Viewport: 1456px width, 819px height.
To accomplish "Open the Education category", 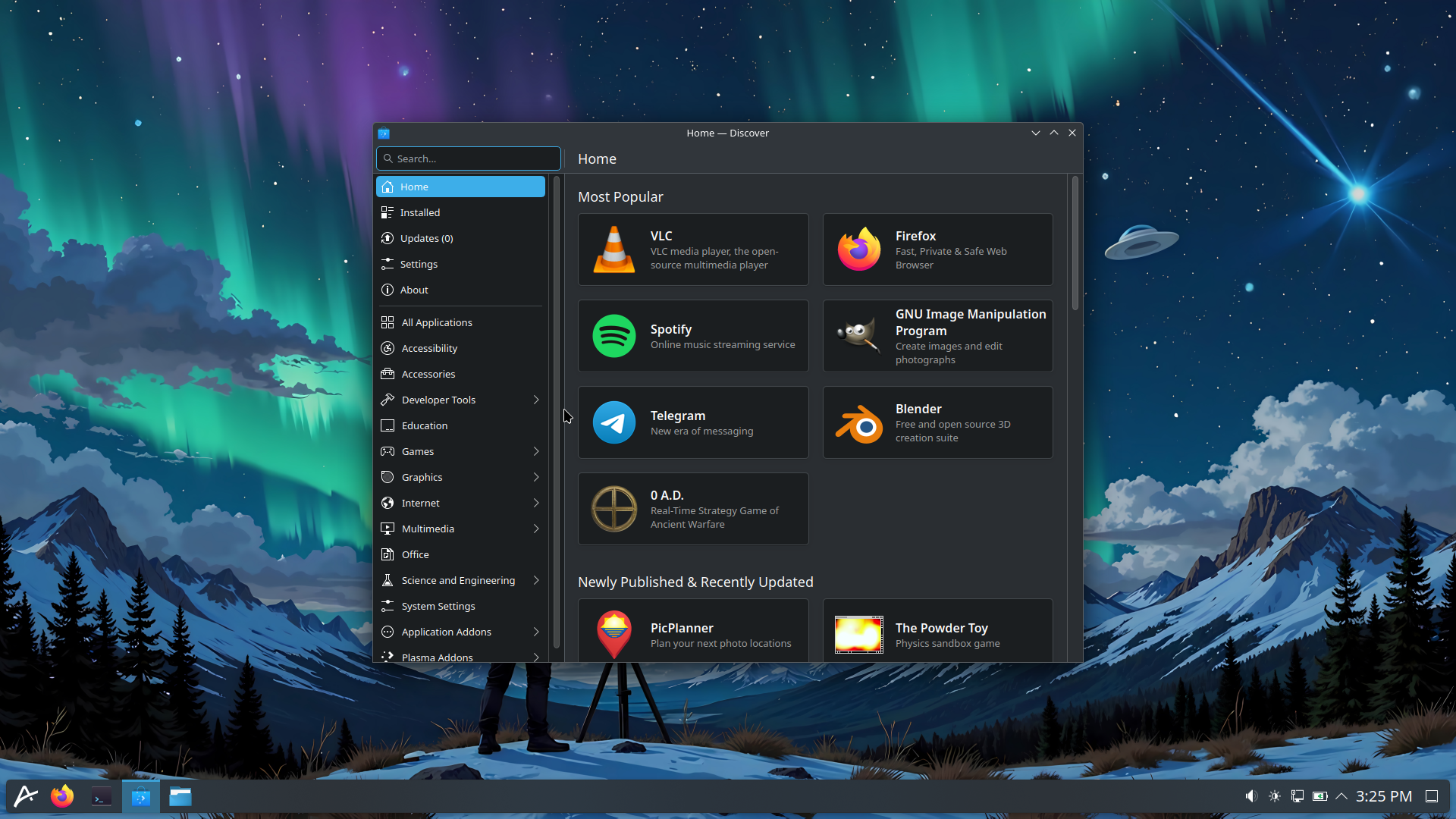I will point(460,425).
